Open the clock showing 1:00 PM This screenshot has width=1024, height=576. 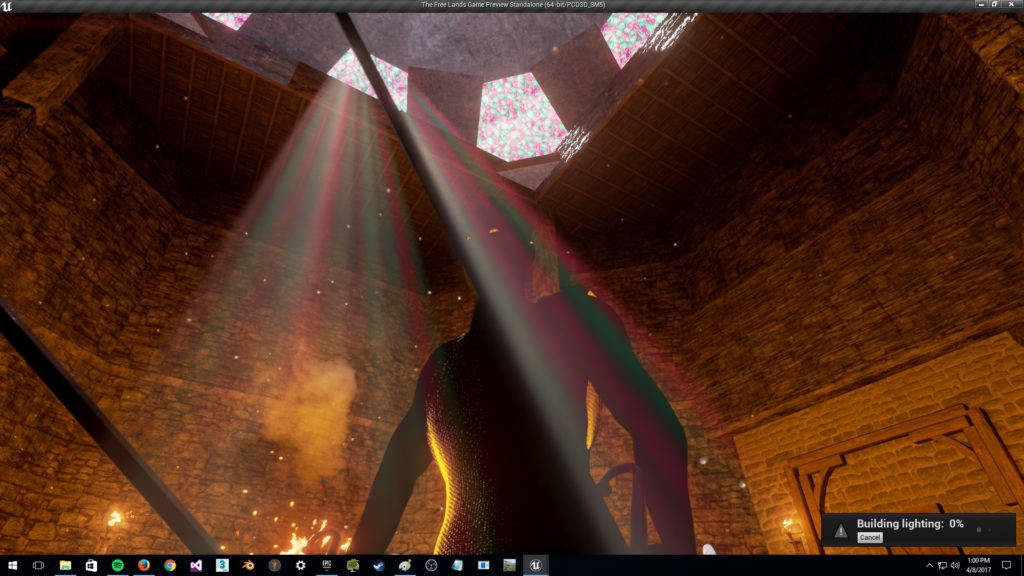(978, 566)
